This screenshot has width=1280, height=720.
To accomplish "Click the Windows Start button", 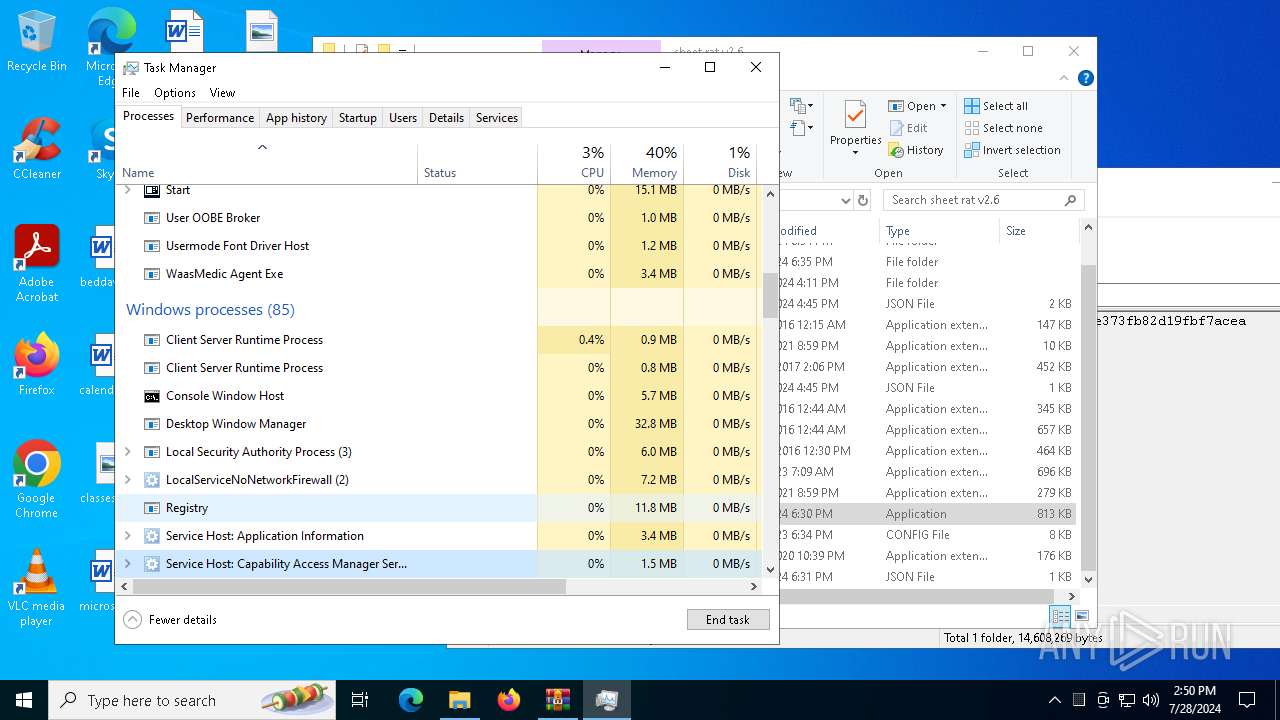I will tap(24, 700).
